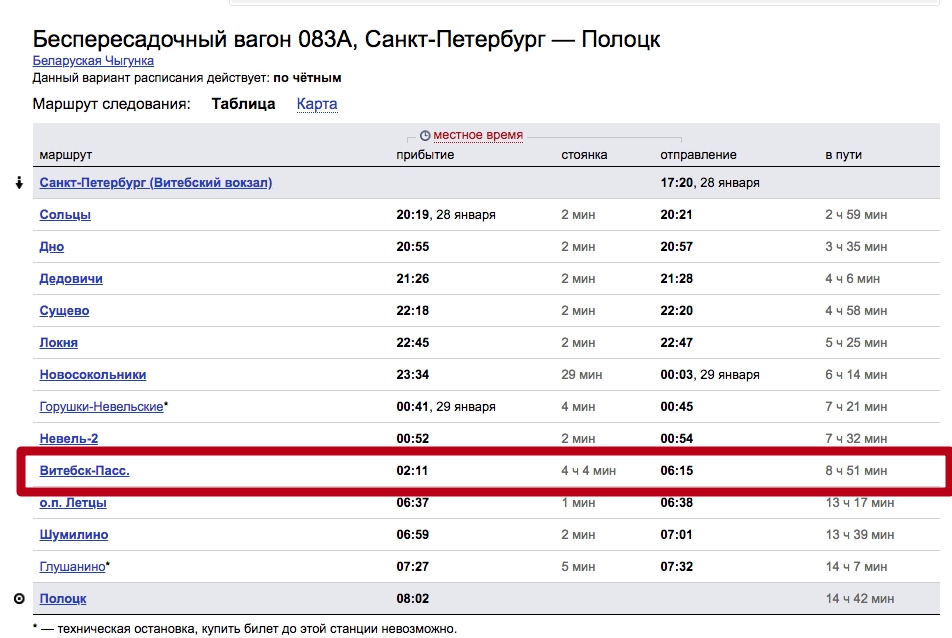
Task: Click the Сущево station link
Action: [64, 311]
